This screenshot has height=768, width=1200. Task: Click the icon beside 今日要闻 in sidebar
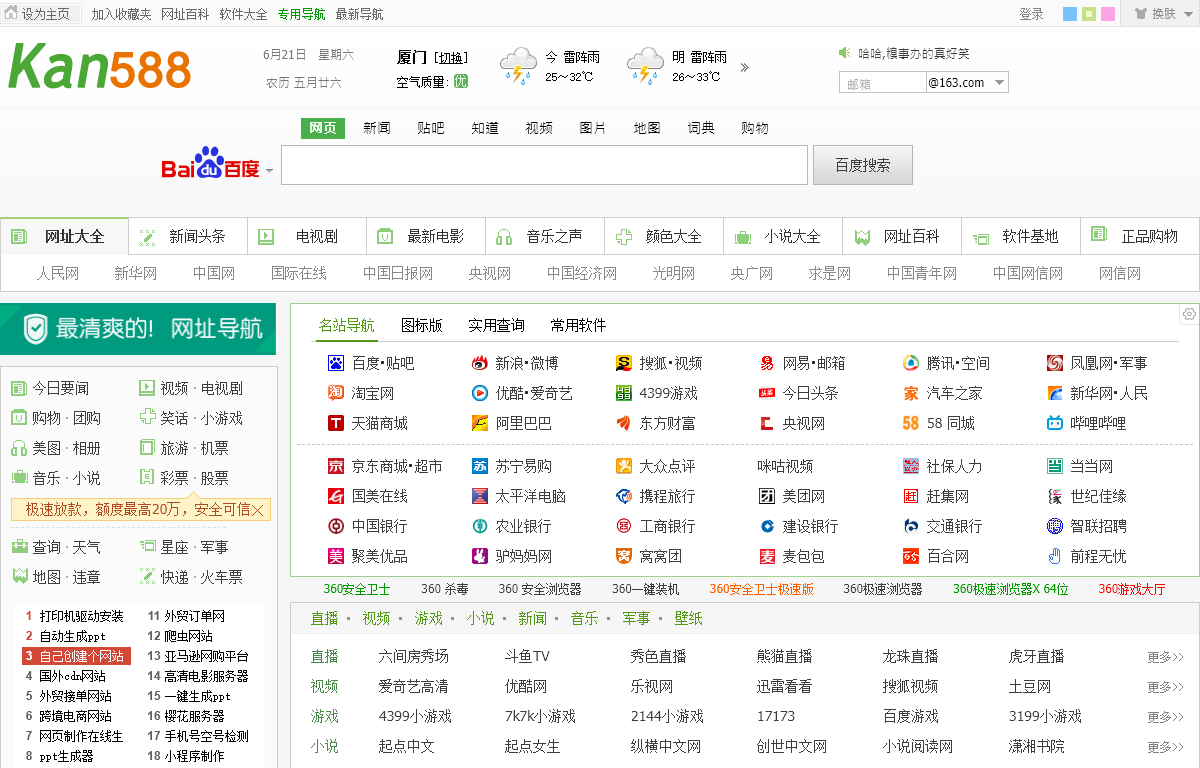click(x=19, y=388)
